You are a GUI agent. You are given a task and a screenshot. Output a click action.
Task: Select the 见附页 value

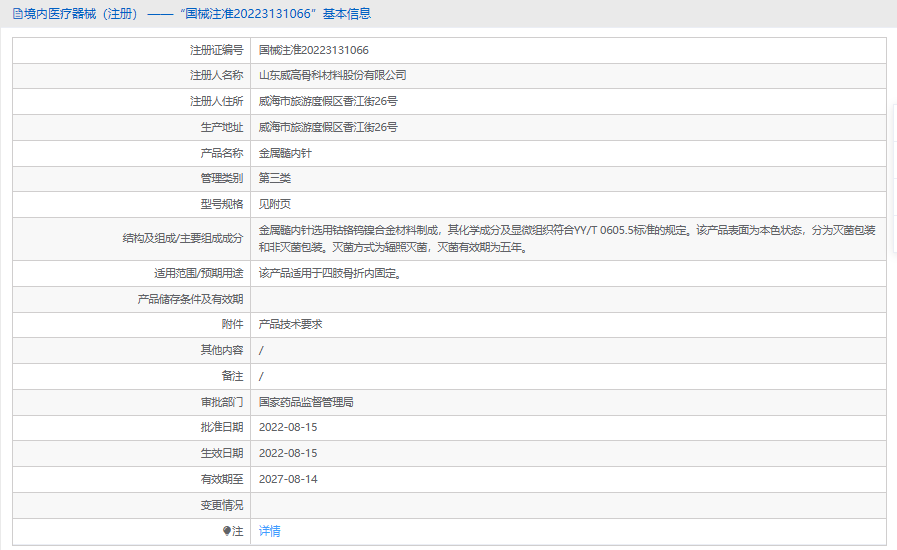pos(275,204)
